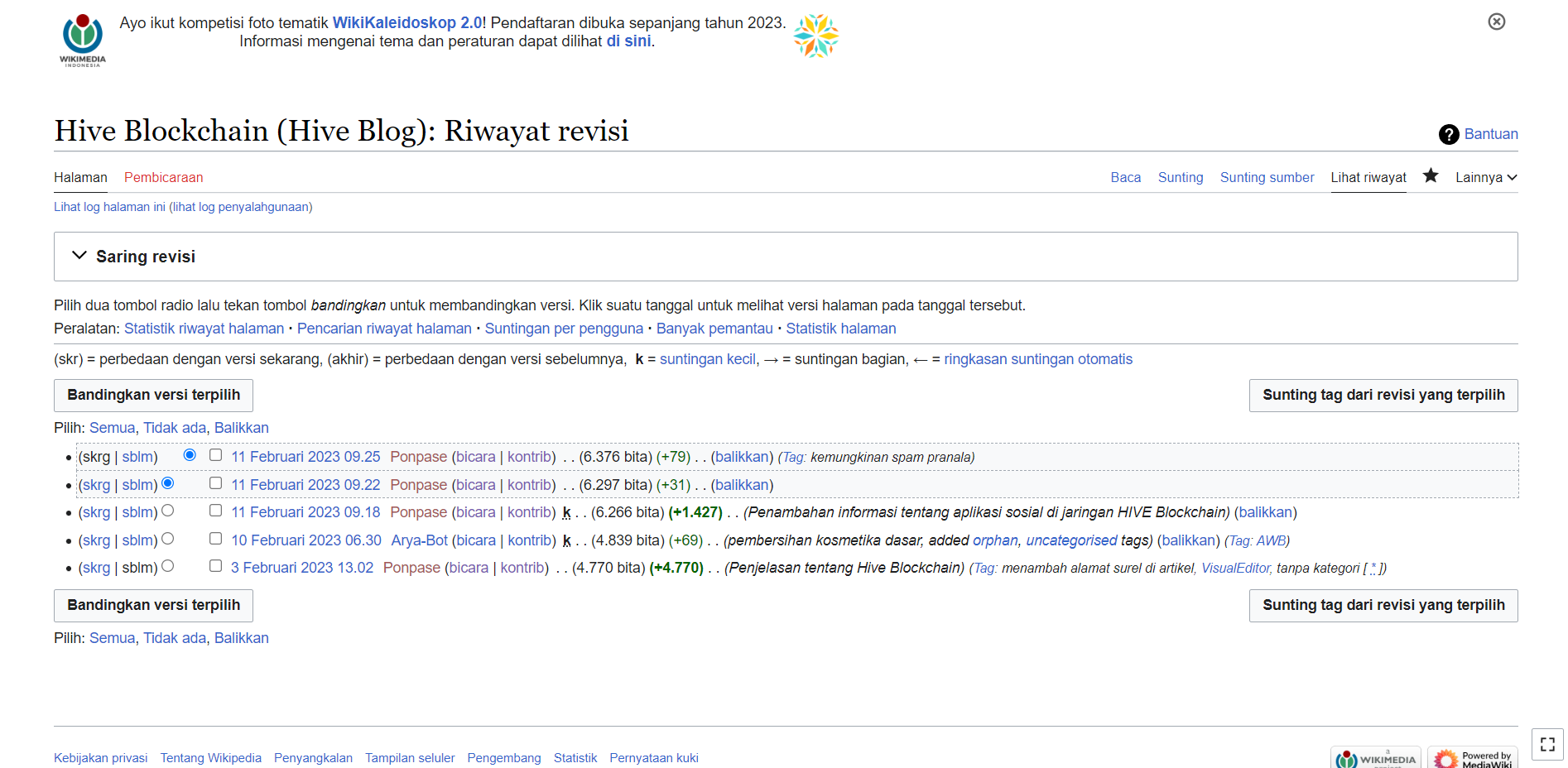
Task: Open Lihat log halaman ini link
Action: [x=109, y=207]
